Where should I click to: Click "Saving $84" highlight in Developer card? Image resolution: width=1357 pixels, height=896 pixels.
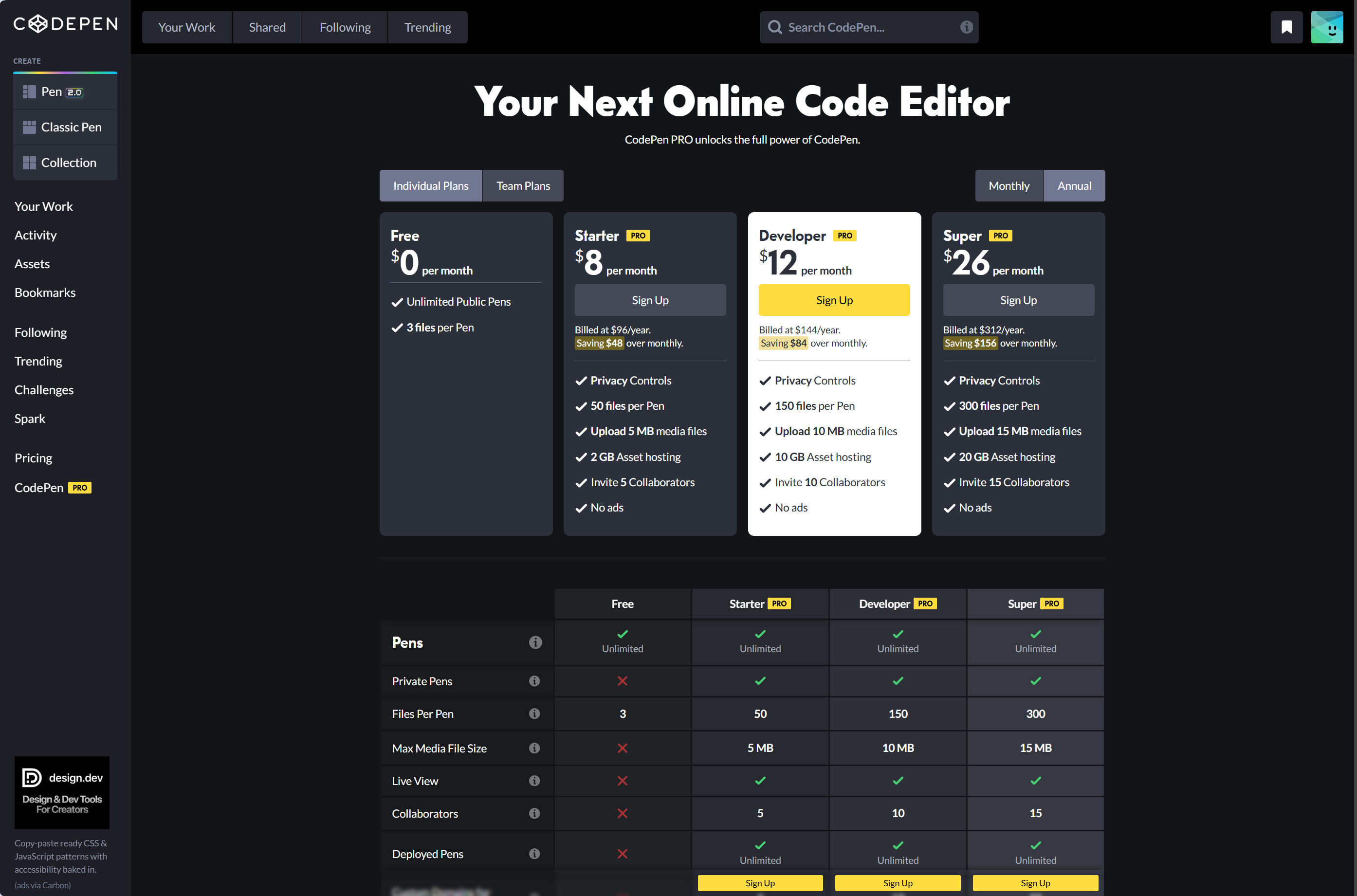pyautogui.click(x=783, y=343)
